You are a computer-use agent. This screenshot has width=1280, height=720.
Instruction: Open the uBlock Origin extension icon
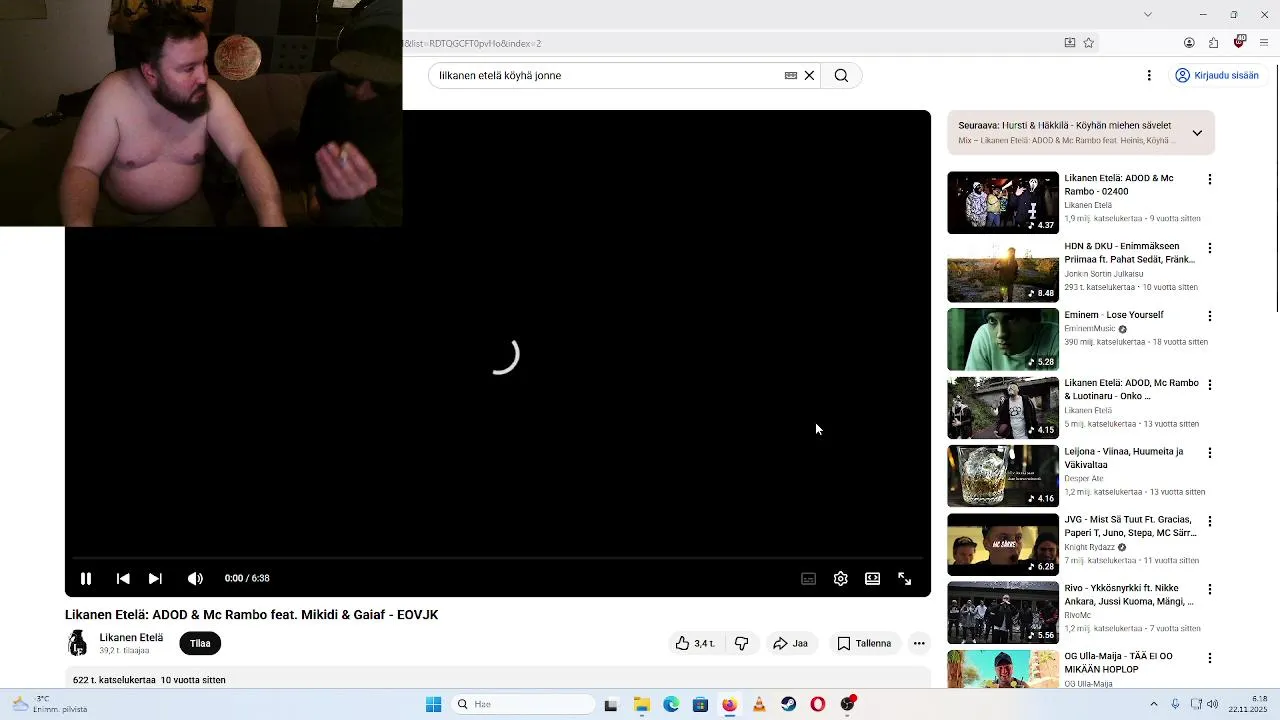(1239, 42)
